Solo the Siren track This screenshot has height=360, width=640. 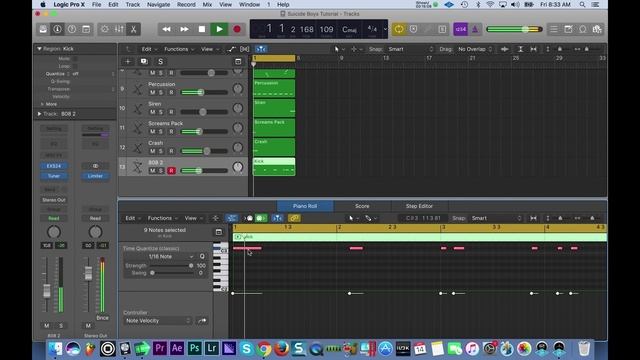tap(161, 112)
